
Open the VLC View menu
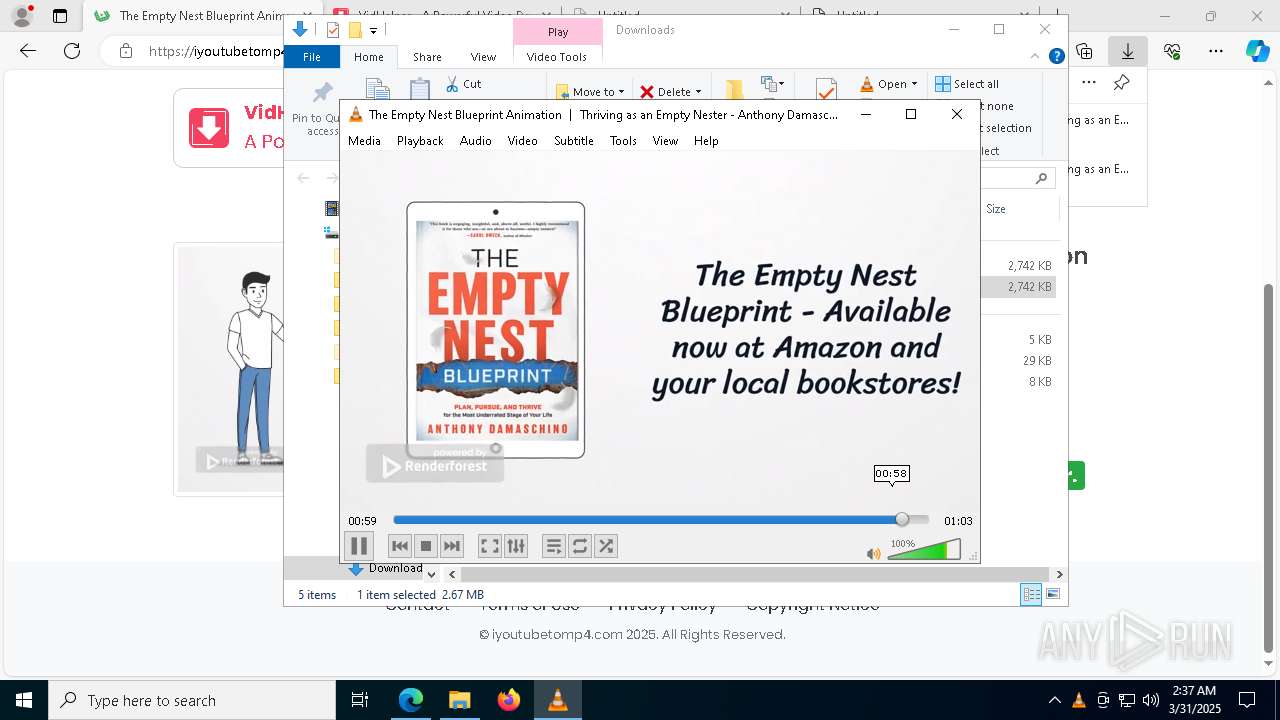665,141
